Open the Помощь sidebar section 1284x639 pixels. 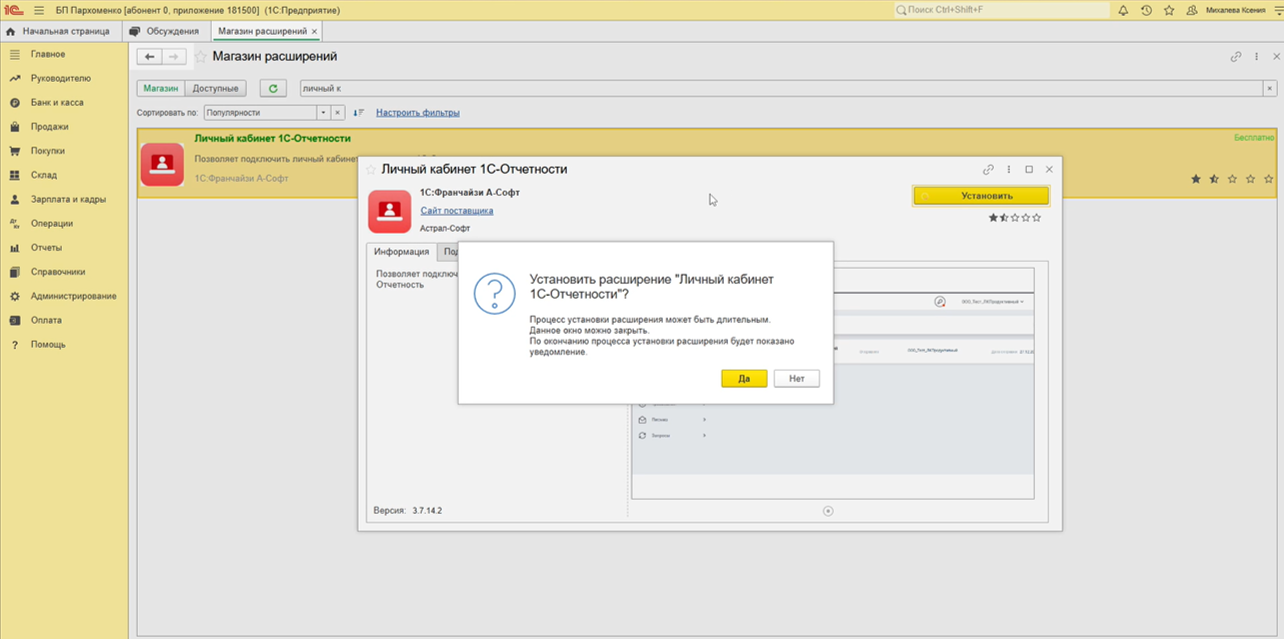(48, 344)
